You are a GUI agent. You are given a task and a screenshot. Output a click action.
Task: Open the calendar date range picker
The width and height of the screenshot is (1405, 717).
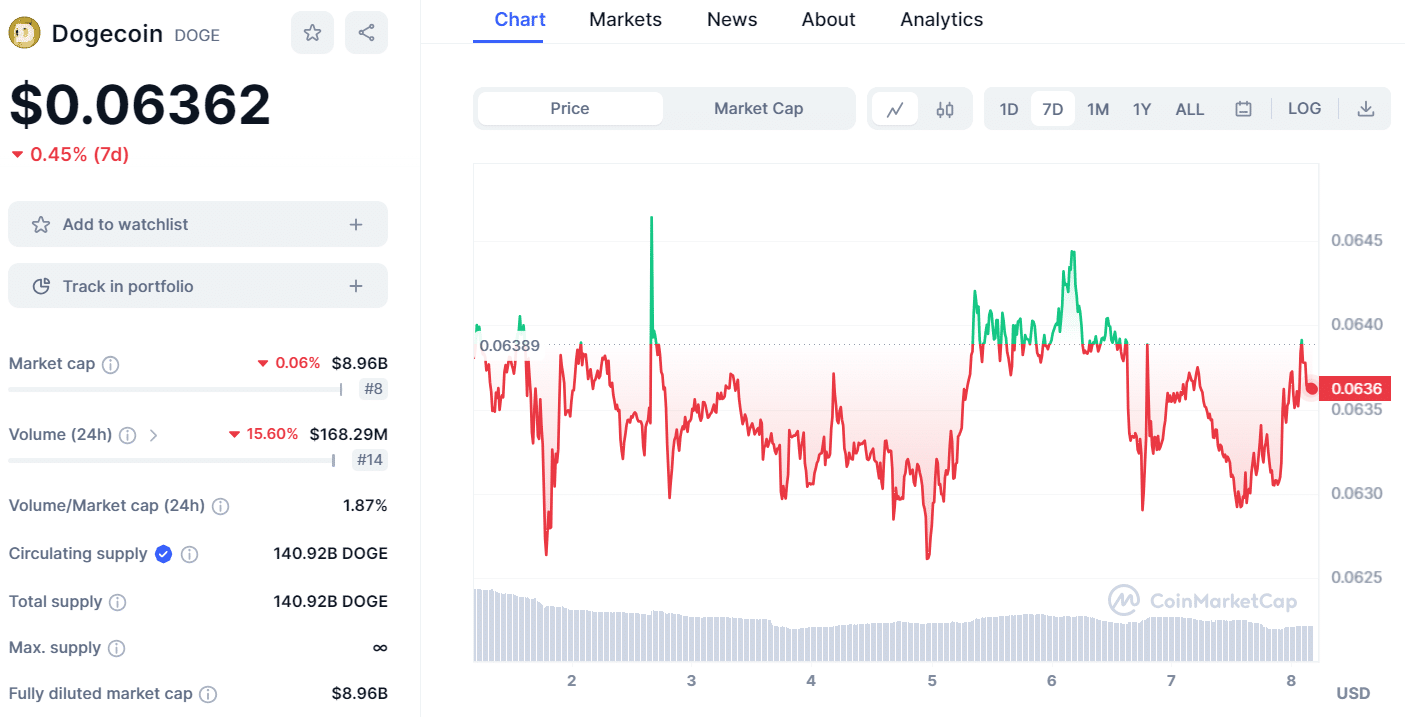point(1243,109)
